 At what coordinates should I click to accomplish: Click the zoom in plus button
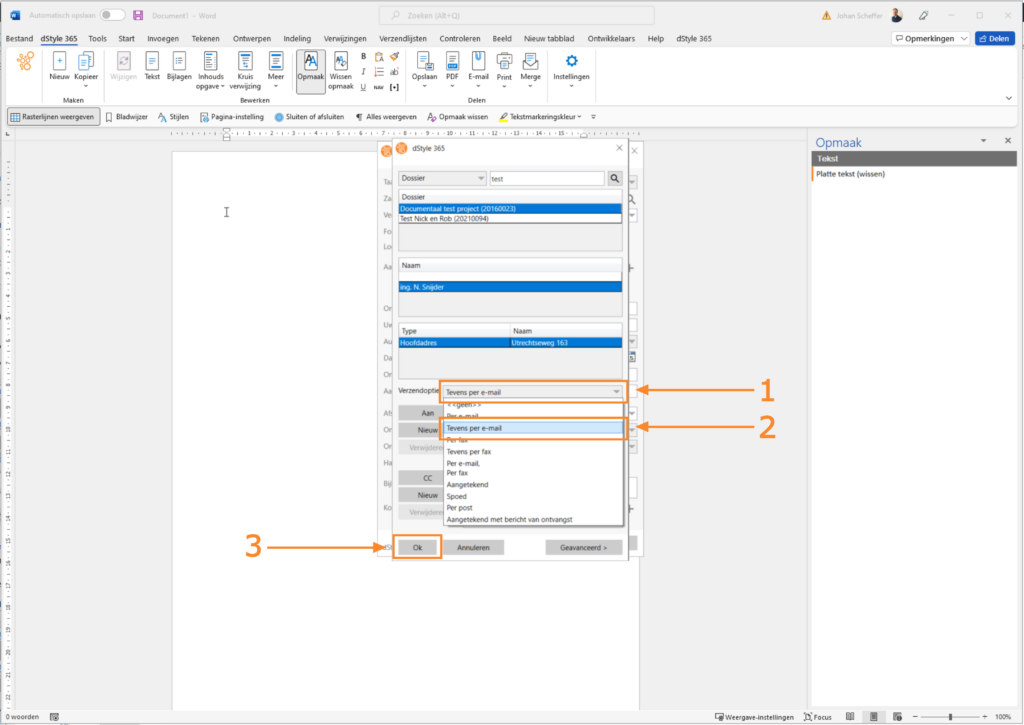(x=985, y=717)
